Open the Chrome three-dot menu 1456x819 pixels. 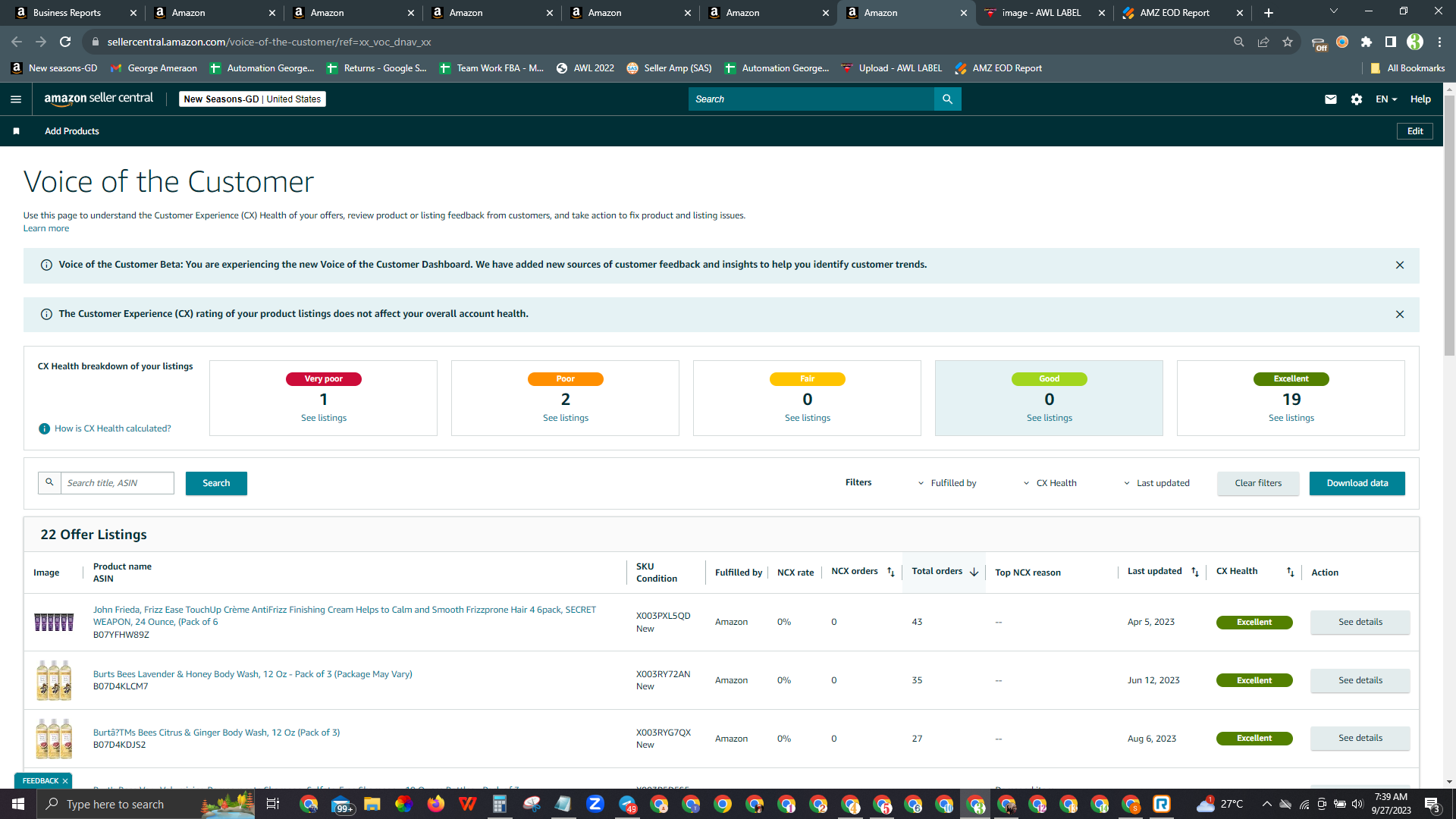(x=1439, y=42)
